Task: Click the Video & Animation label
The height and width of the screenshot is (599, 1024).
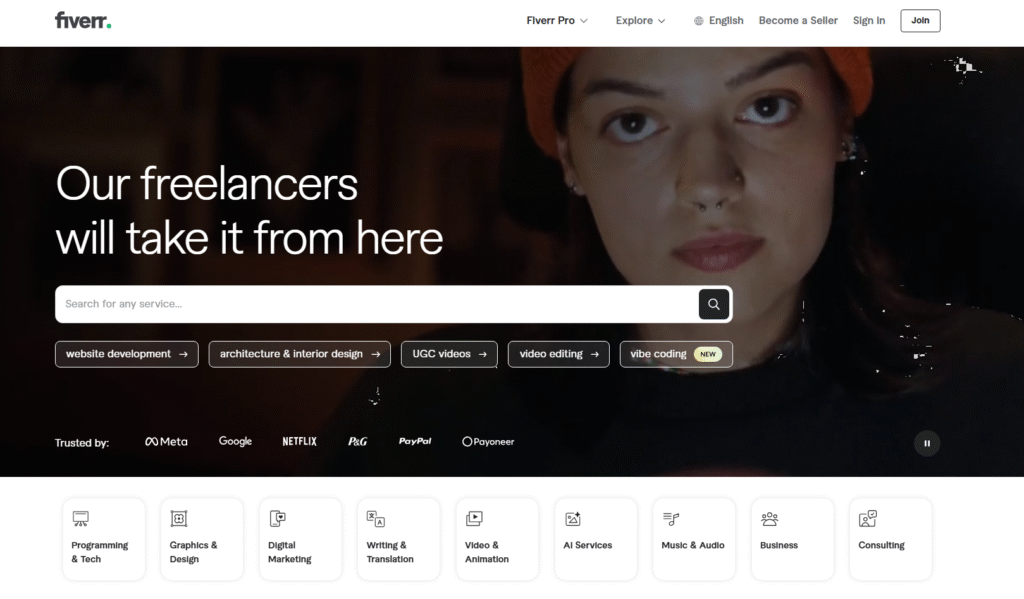Action: pos(487,552)
